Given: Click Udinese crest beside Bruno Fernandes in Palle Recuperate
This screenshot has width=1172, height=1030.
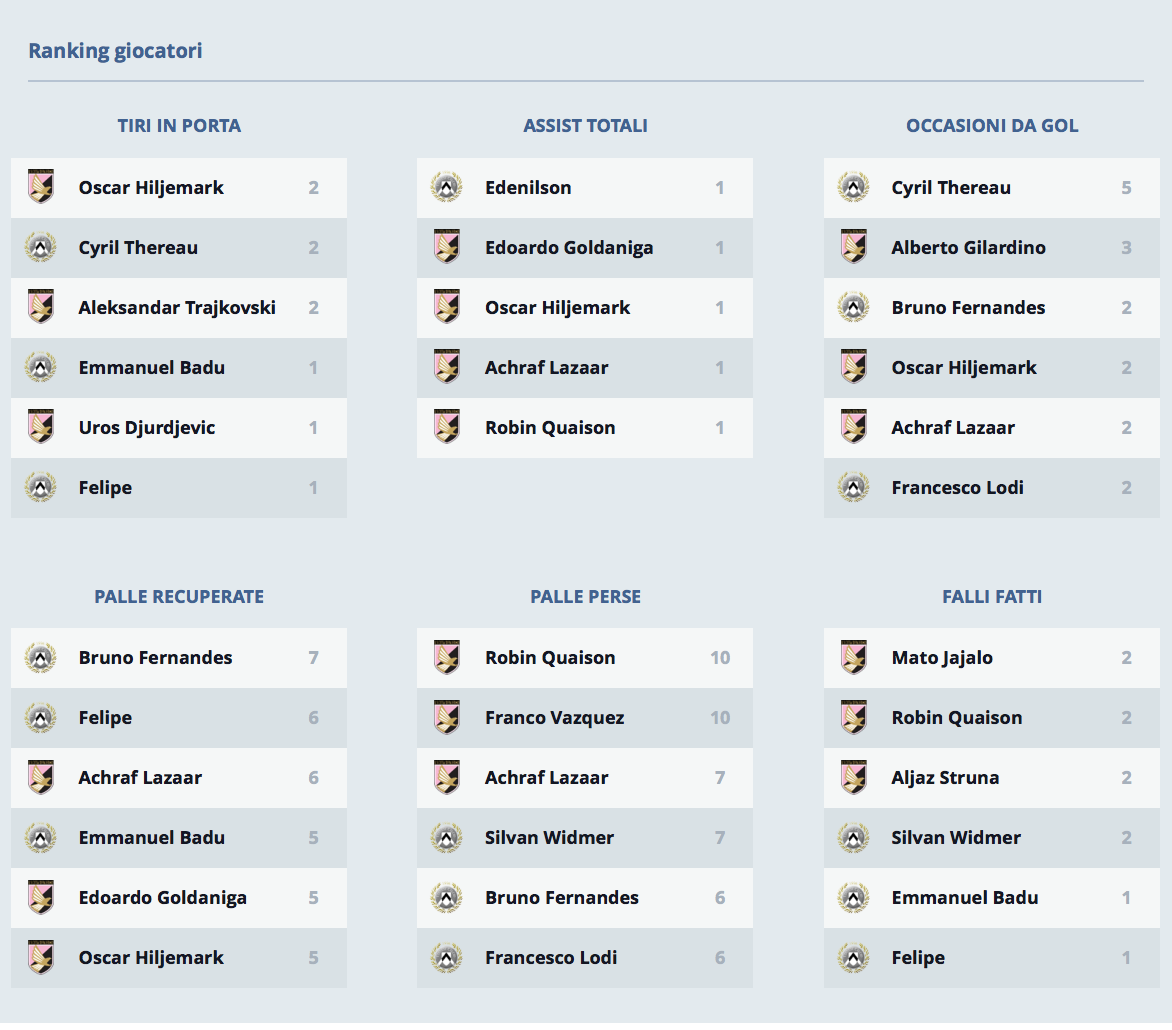Looking at the screenshot, I should pyautogui.click(x=41, y=657).
